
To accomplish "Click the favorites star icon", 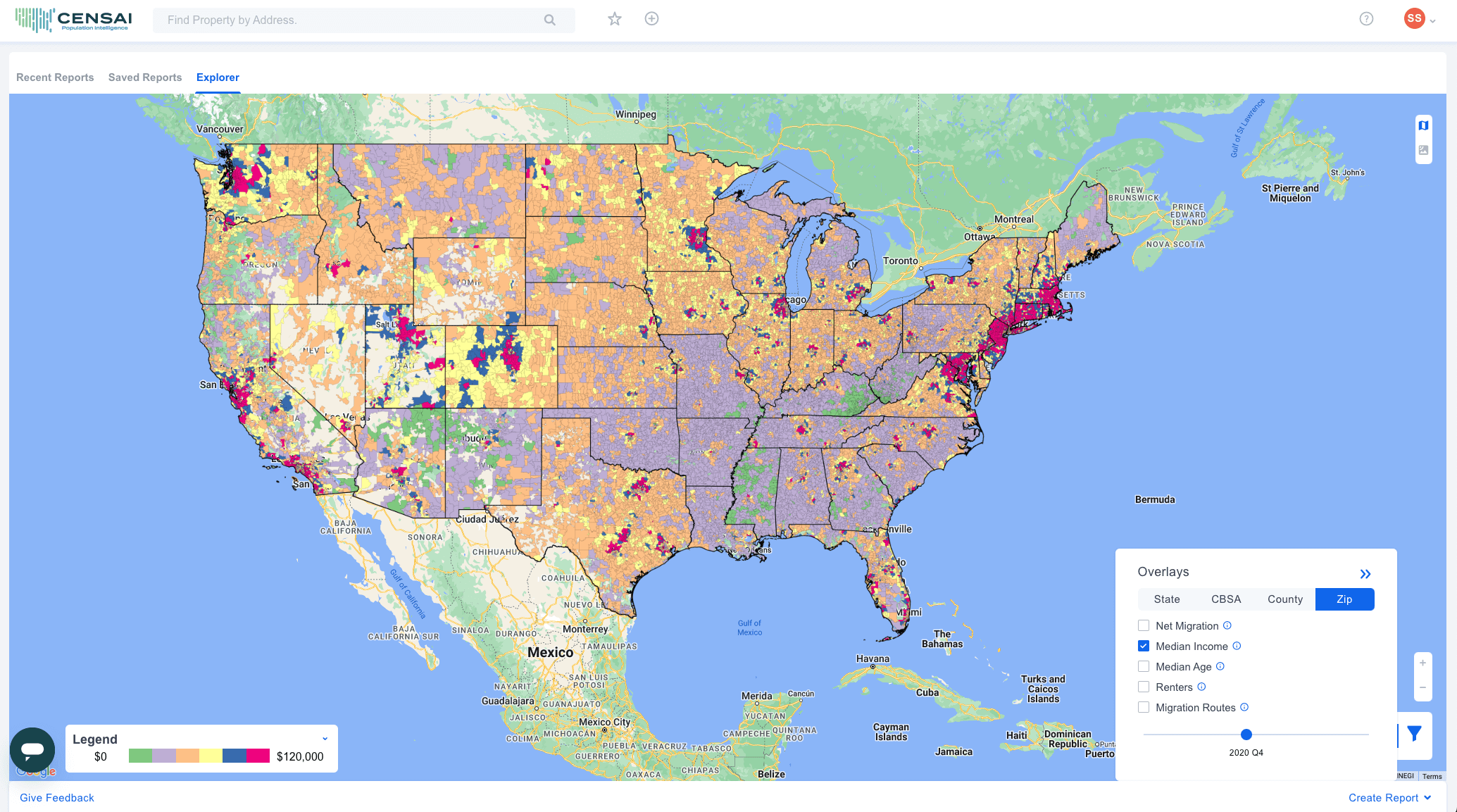I will click(615, 19).
